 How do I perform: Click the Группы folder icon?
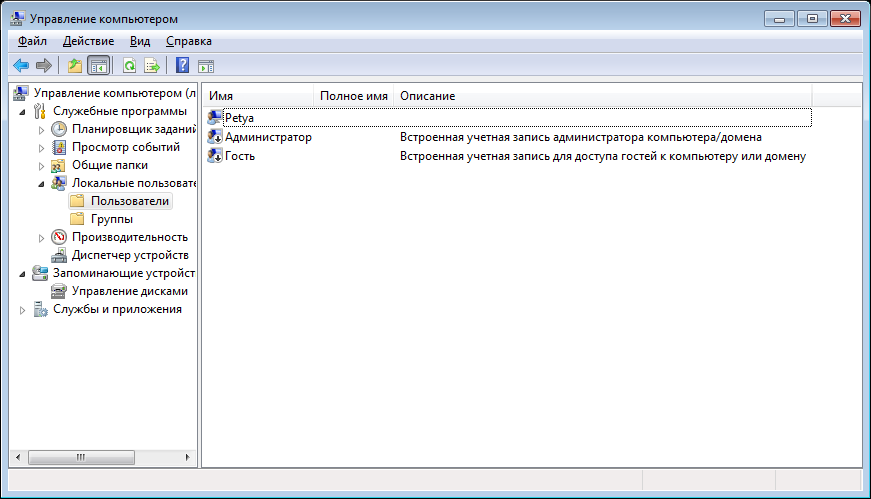point(77,219)
